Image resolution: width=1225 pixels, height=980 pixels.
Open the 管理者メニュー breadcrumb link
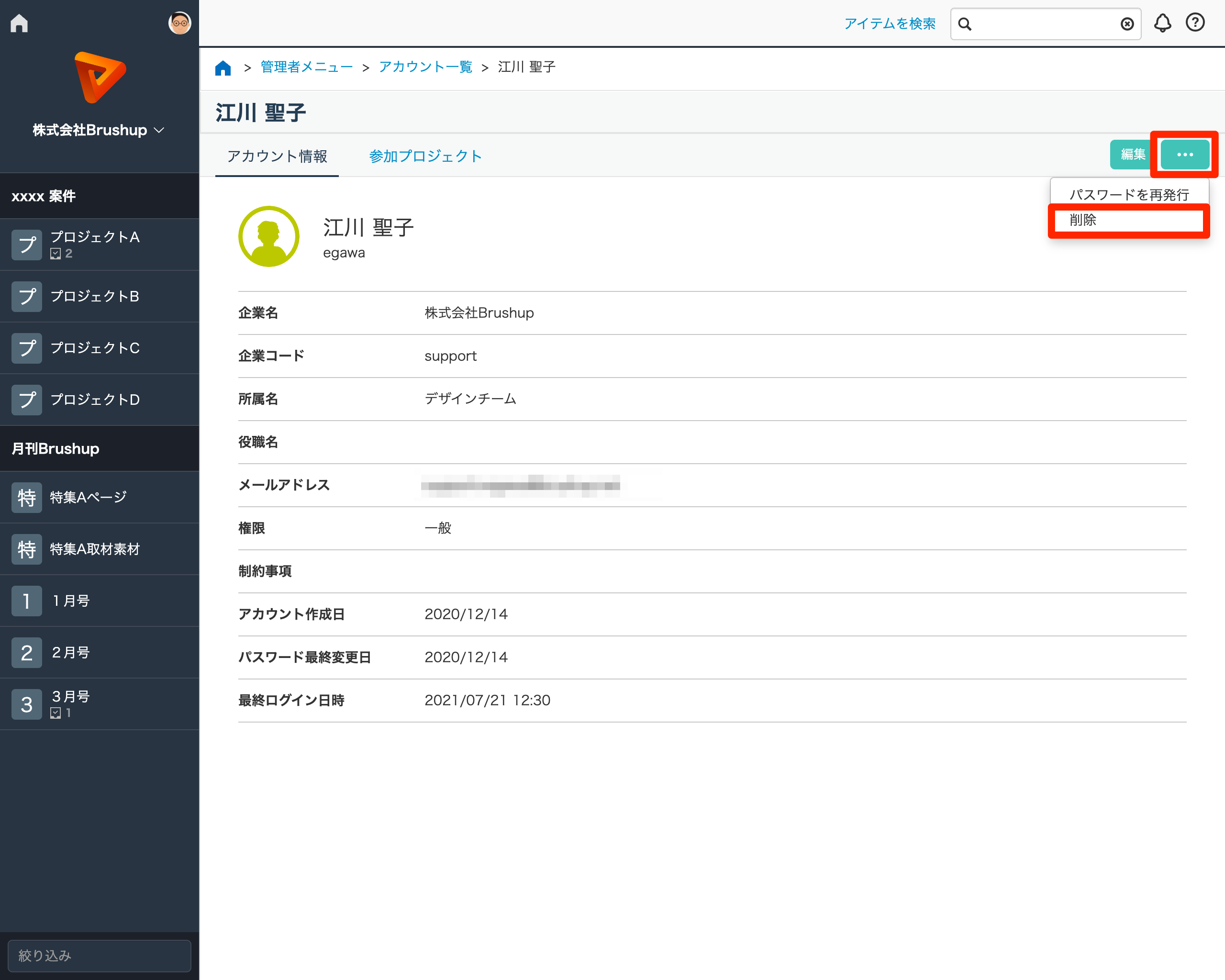coord(306,67)
